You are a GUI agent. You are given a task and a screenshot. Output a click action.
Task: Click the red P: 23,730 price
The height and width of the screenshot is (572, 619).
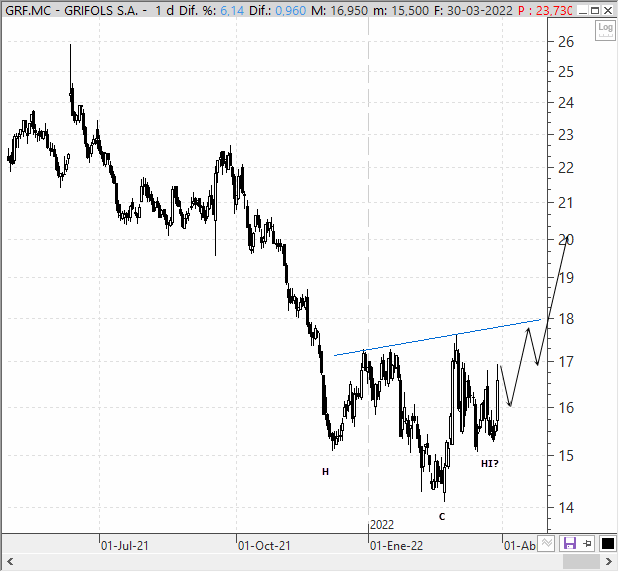(545, 11)
